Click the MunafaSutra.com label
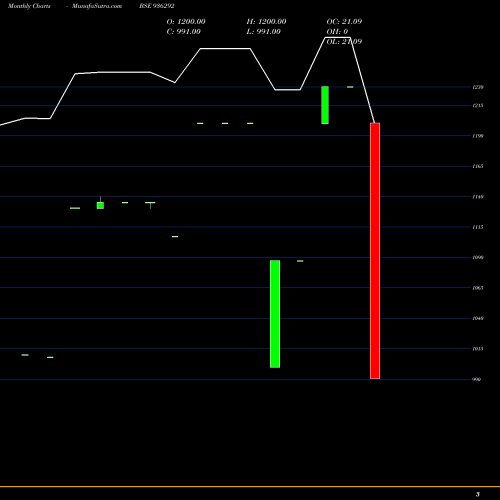The height and width of the screenshot is (500, 500). click(97, 6)
